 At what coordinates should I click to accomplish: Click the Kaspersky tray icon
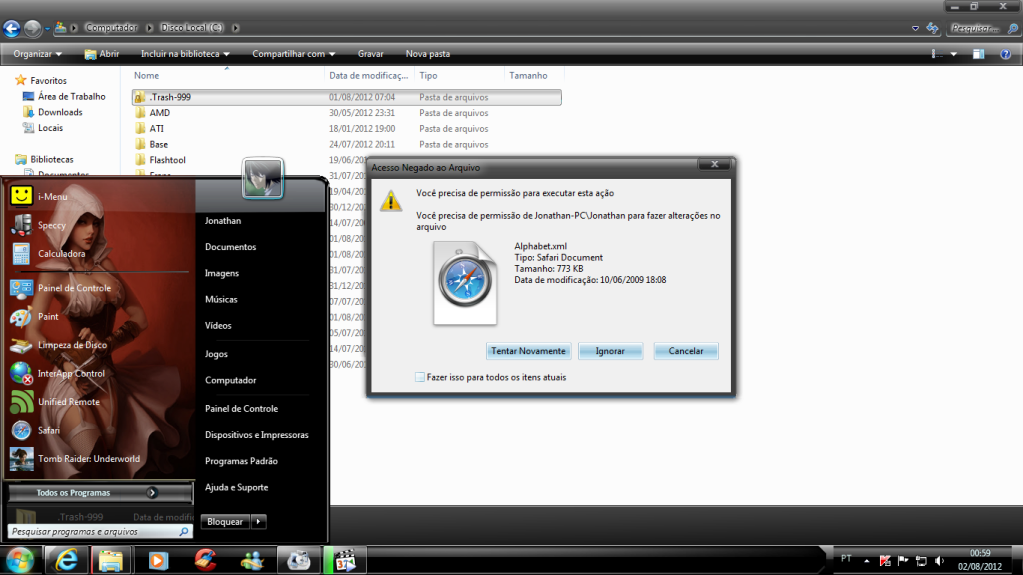(885, 561)
